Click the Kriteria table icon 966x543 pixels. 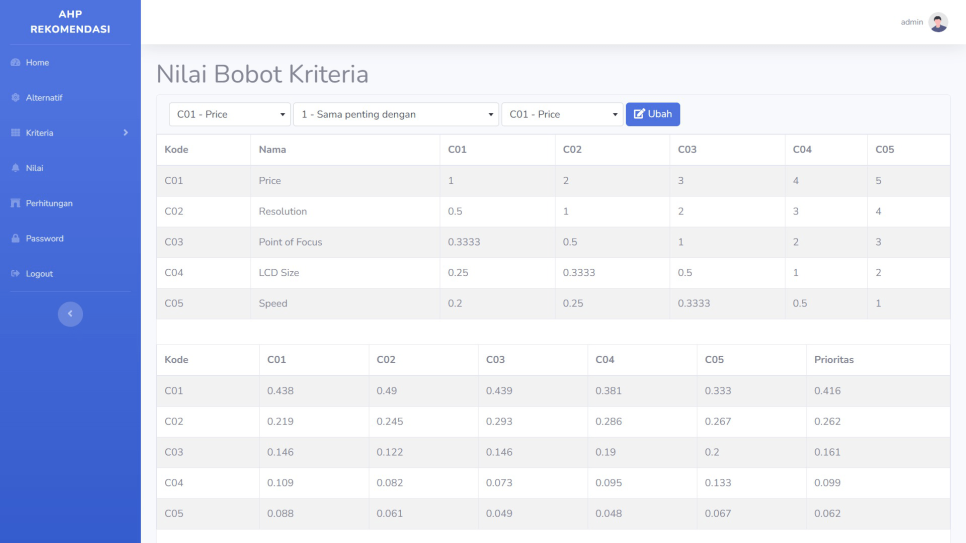(x=15, y=133)
